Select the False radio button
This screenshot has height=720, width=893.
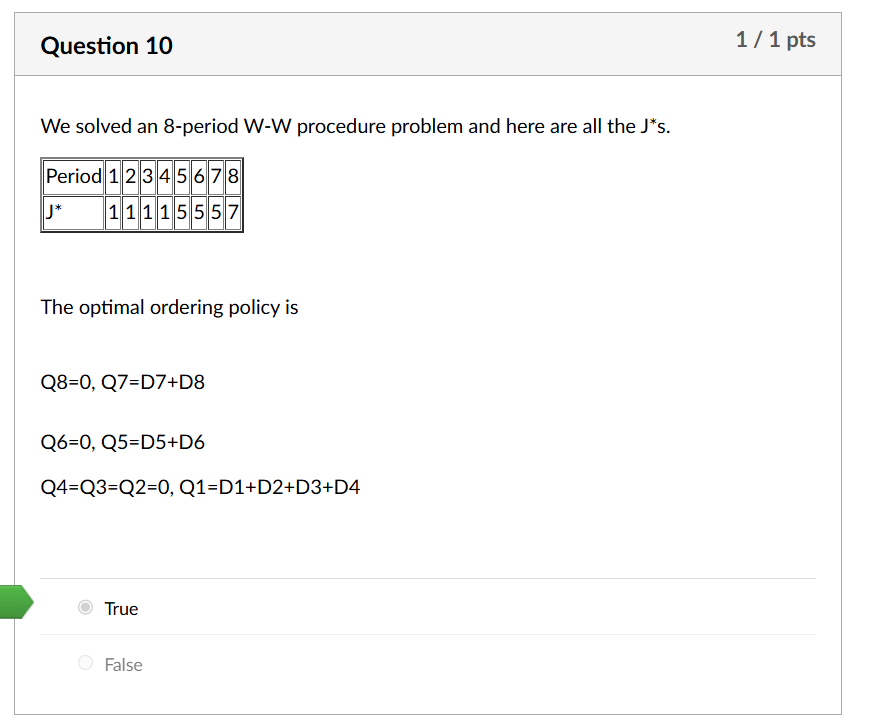tap(86, 663)
